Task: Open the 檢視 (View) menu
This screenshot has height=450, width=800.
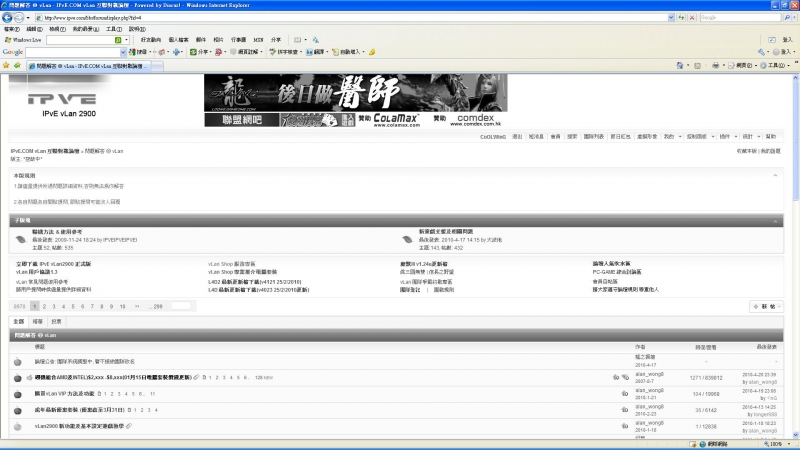Action: coord(57,29)
